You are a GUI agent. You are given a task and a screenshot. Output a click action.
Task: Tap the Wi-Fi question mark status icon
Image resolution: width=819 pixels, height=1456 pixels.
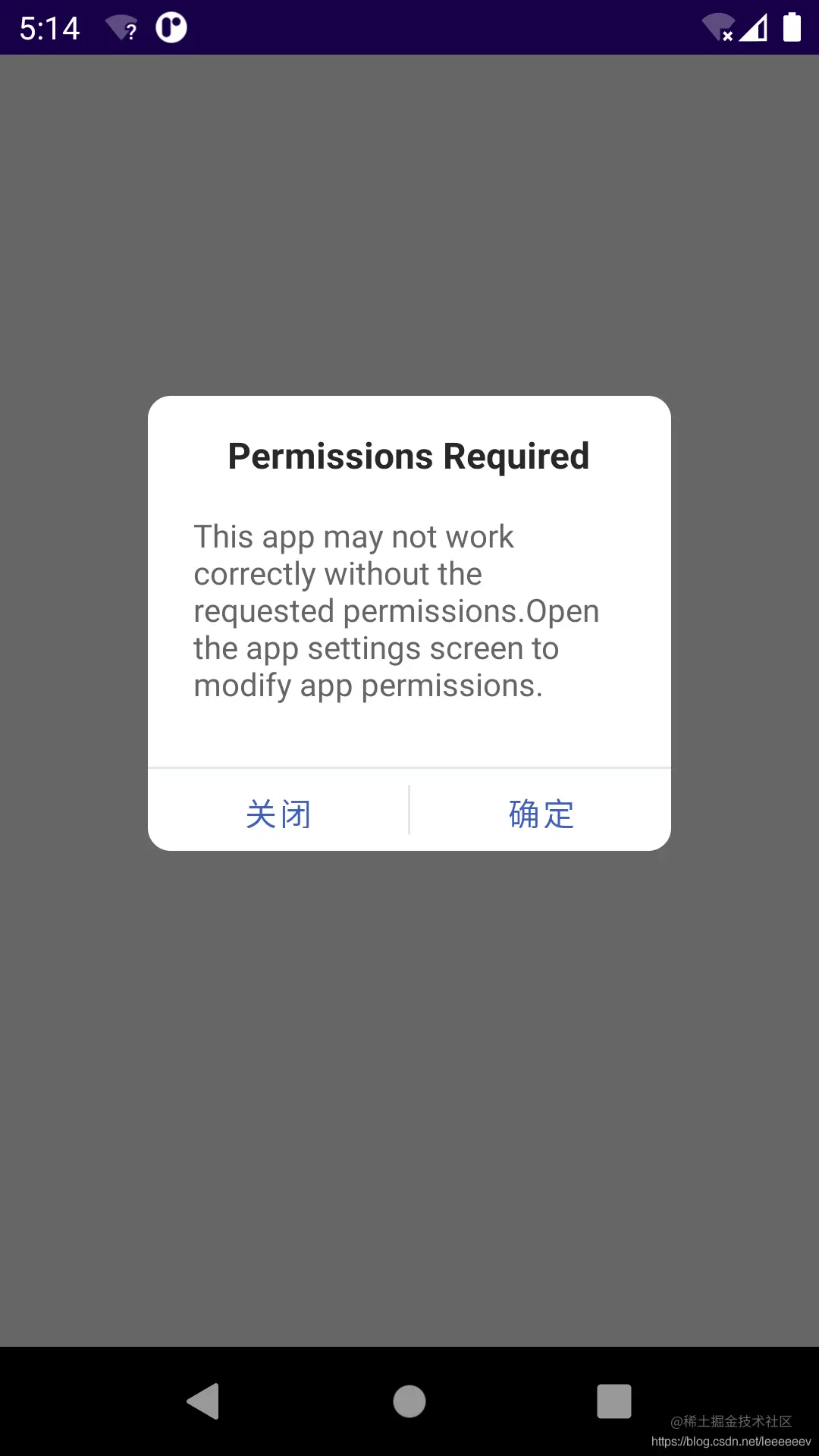(x=122, y=28)
